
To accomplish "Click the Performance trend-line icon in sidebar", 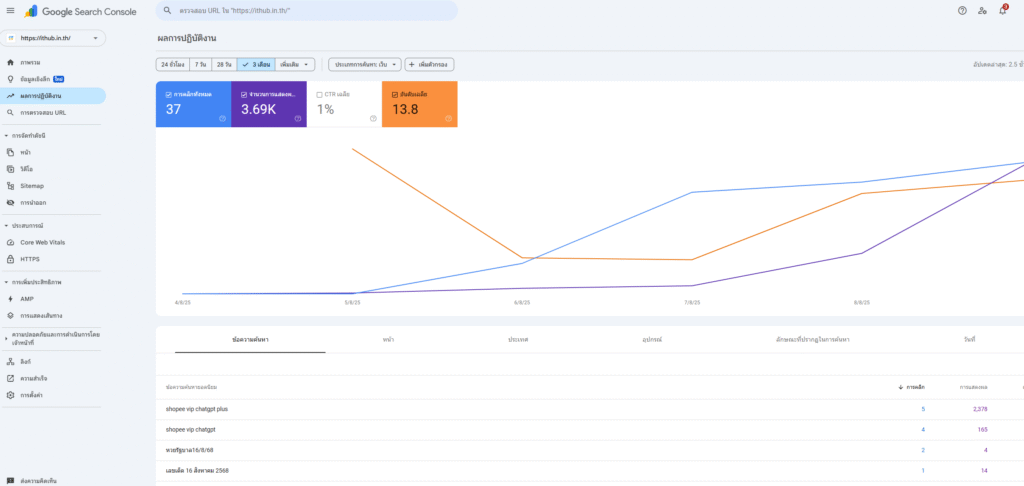I will (x=10, y=96).
